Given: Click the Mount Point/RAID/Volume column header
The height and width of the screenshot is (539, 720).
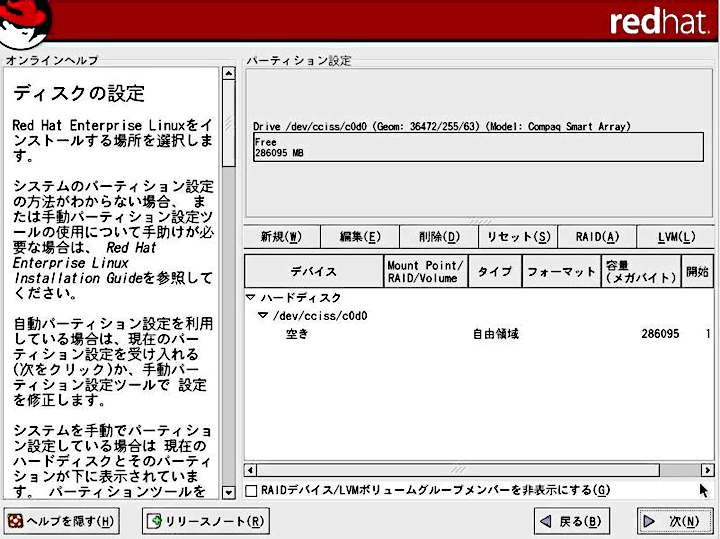Looking at the screenshot, I should tap(426, 271).
